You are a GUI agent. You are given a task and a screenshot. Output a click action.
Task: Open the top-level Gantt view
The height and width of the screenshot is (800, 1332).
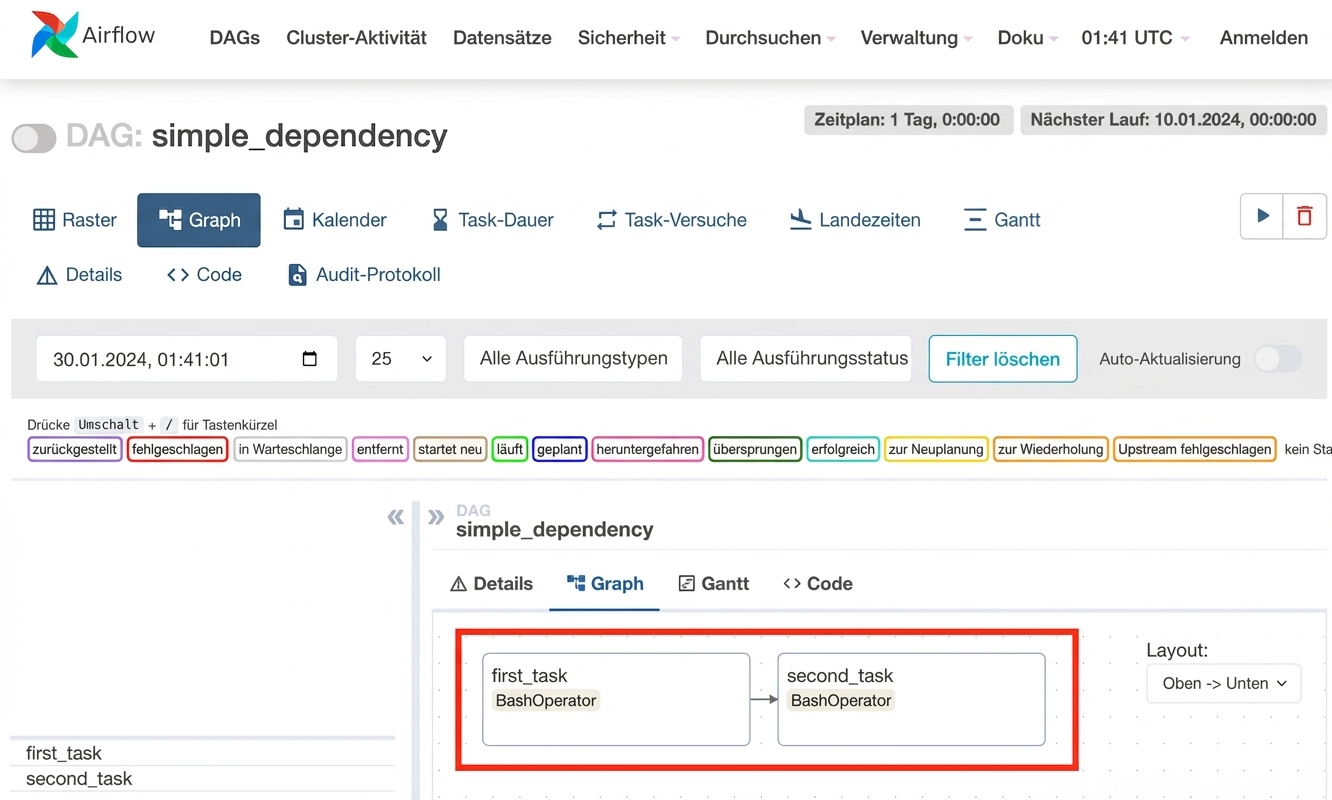point(1002,220)
